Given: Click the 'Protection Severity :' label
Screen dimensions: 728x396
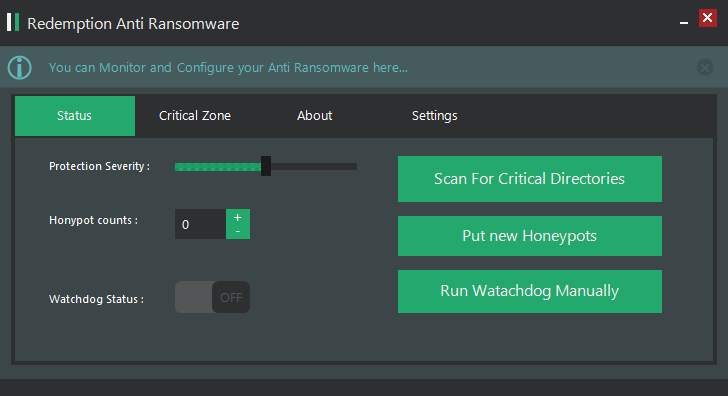Looking at the screenshot, I should point(99,166).
